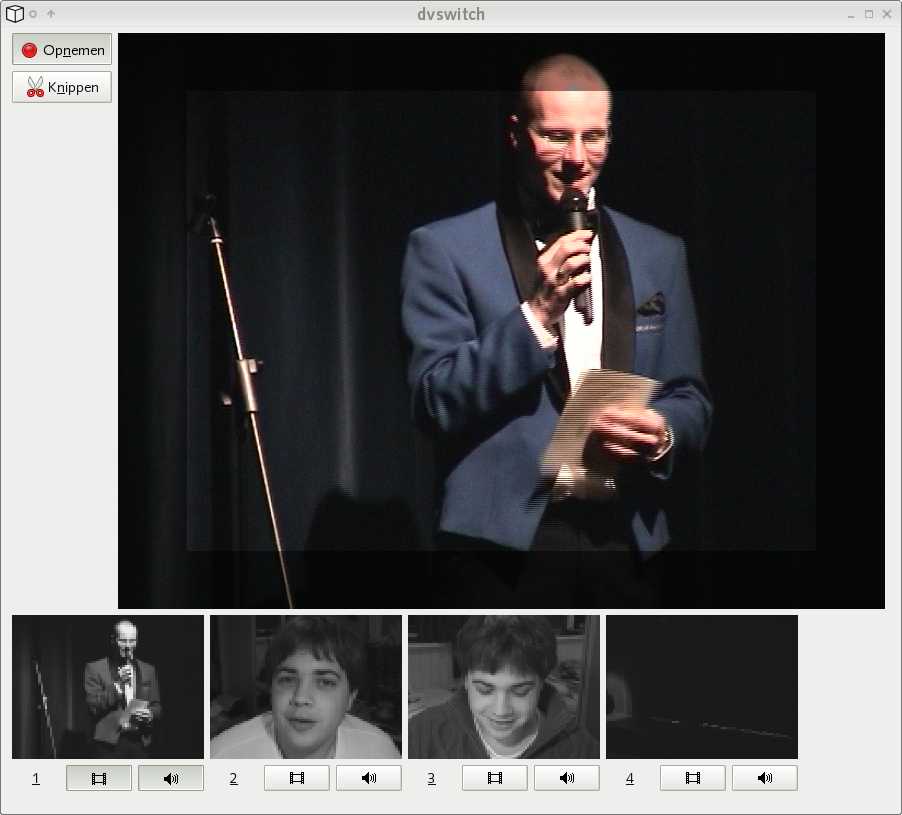Open the window menu via cube icon
The width and height of the screenshot is (902, 815).
(x=14, y=14)
